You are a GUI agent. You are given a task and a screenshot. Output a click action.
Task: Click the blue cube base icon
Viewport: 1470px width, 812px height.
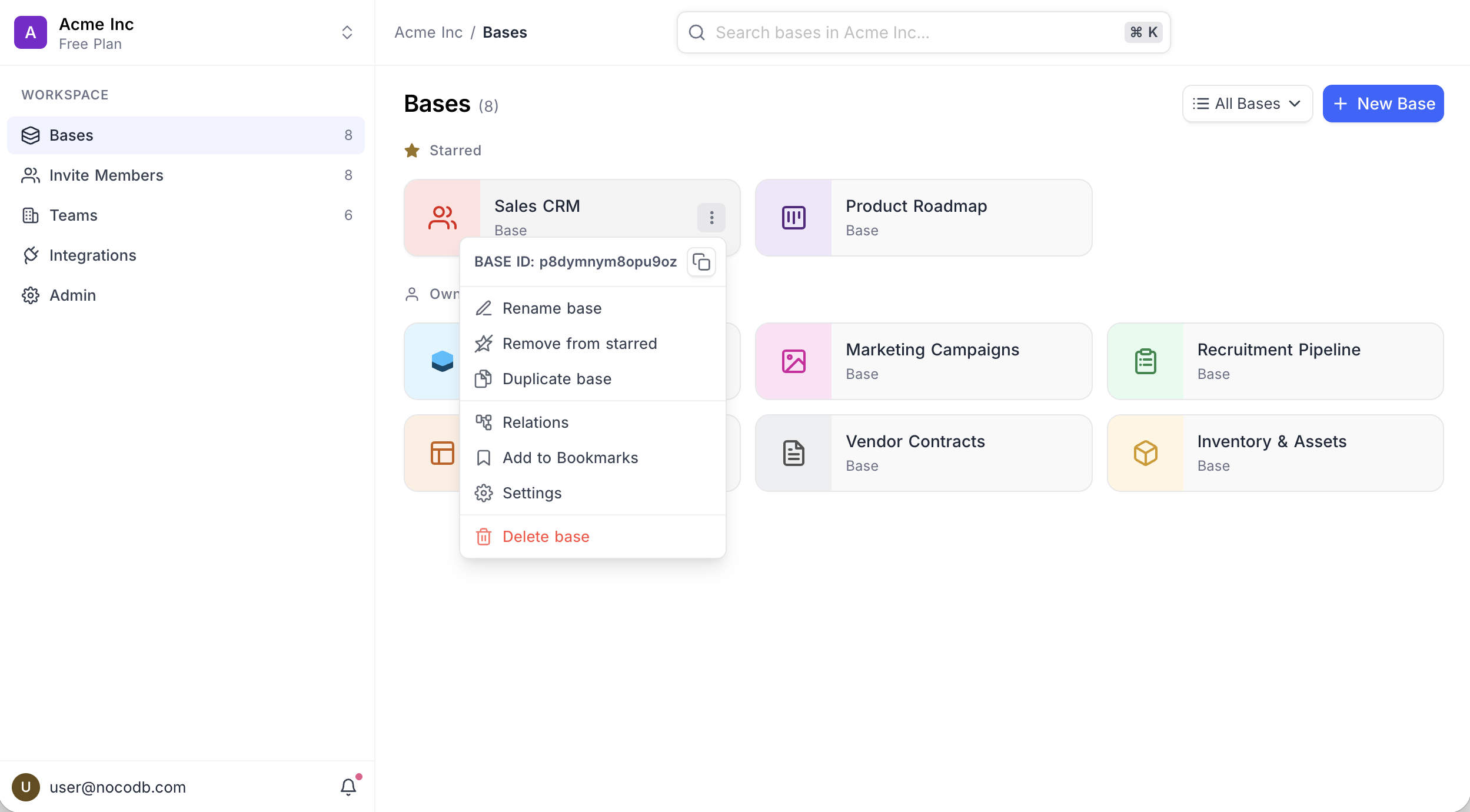[443, 361]
